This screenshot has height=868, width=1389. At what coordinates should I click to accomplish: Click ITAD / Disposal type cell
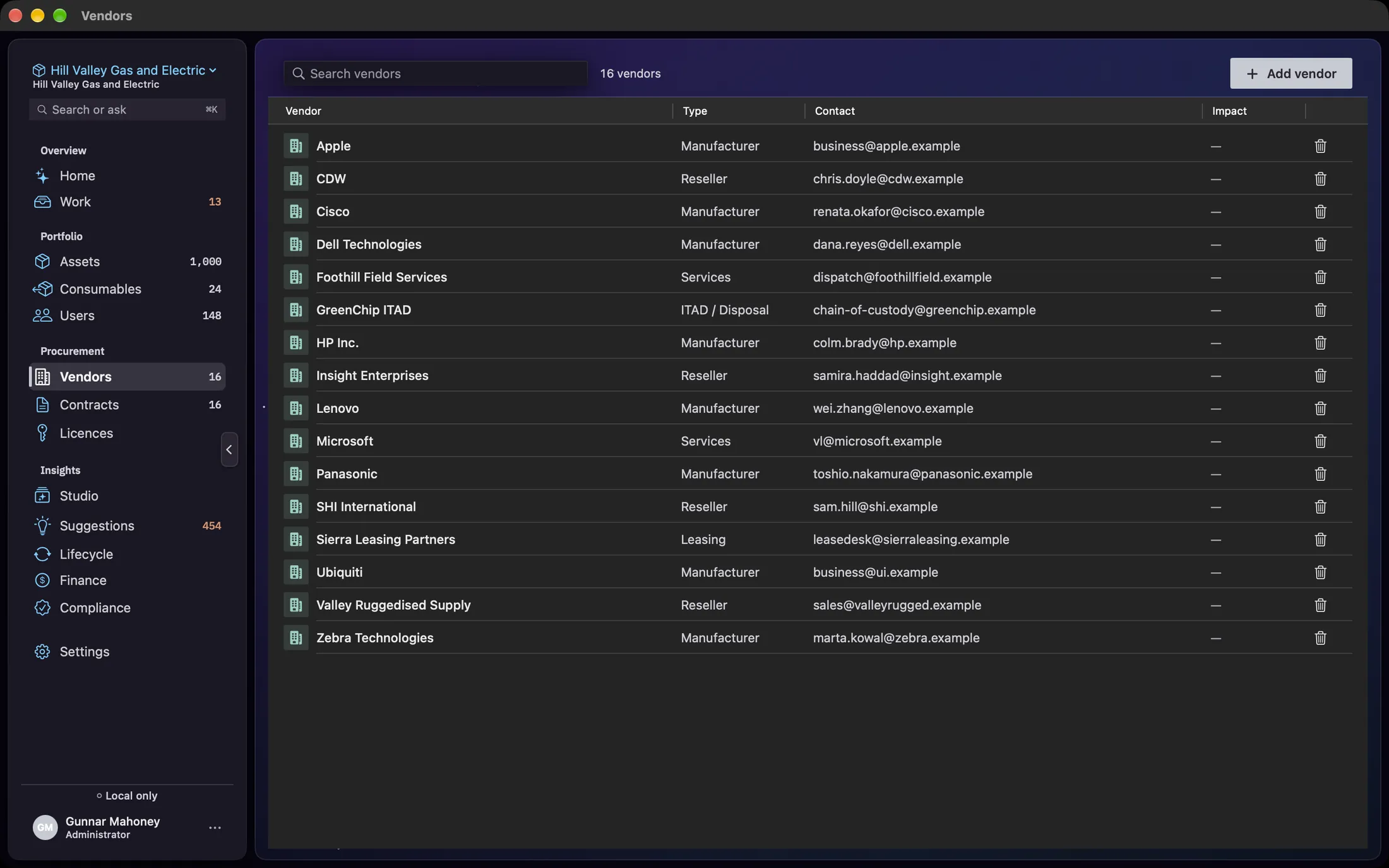click(725, 310)
